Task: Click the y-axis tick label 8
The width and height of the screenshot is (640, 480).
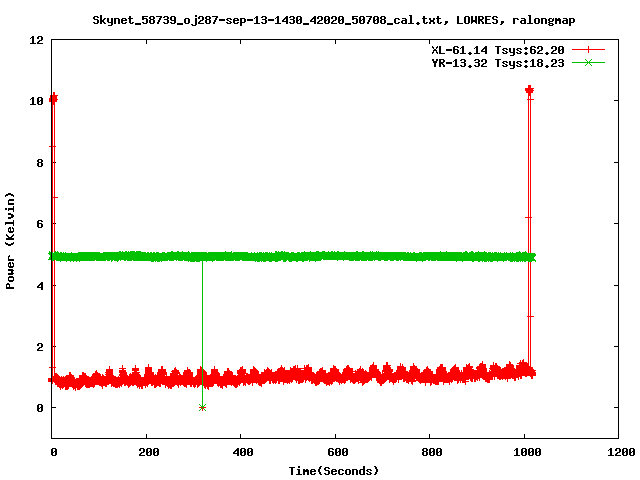Action: 40,163
